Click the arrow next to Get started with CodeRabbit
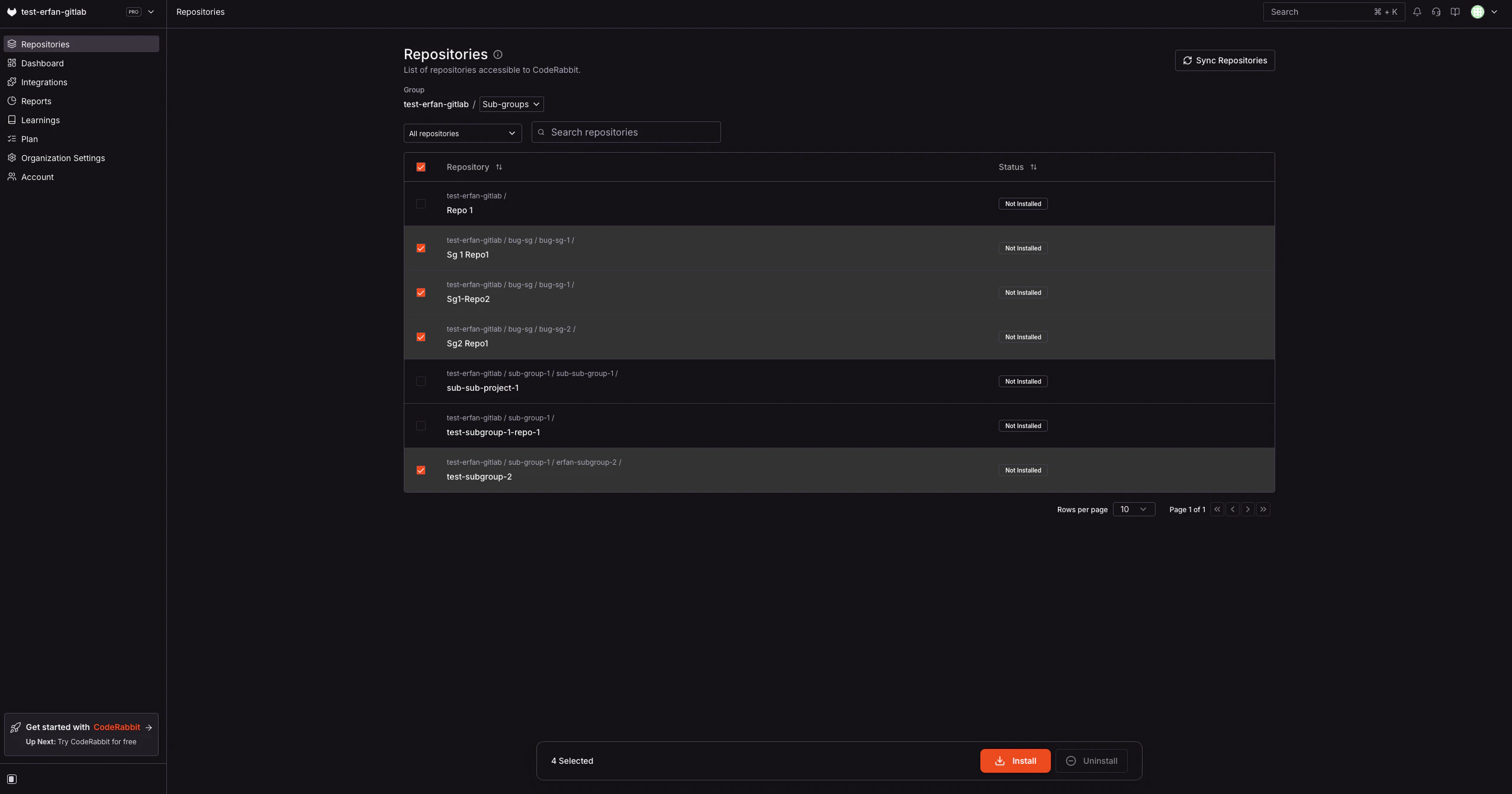The height and width of the screenshot is (794, 1512). (149, 728)
